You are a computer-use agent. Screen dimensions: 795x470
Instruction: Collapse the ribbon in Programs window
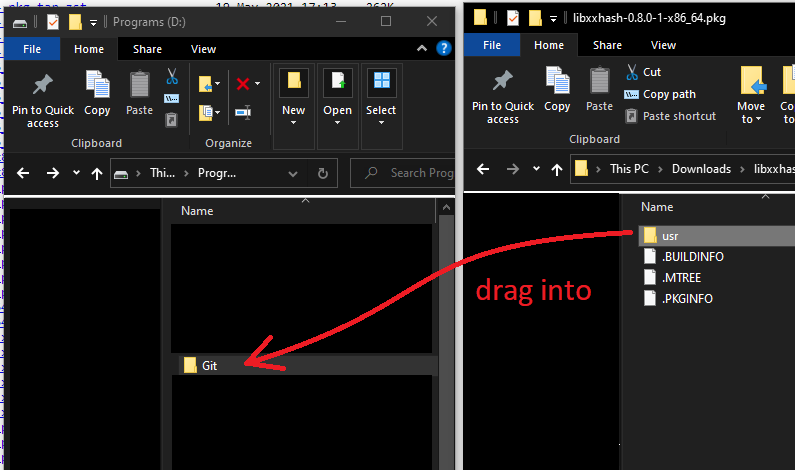(422, 48)
